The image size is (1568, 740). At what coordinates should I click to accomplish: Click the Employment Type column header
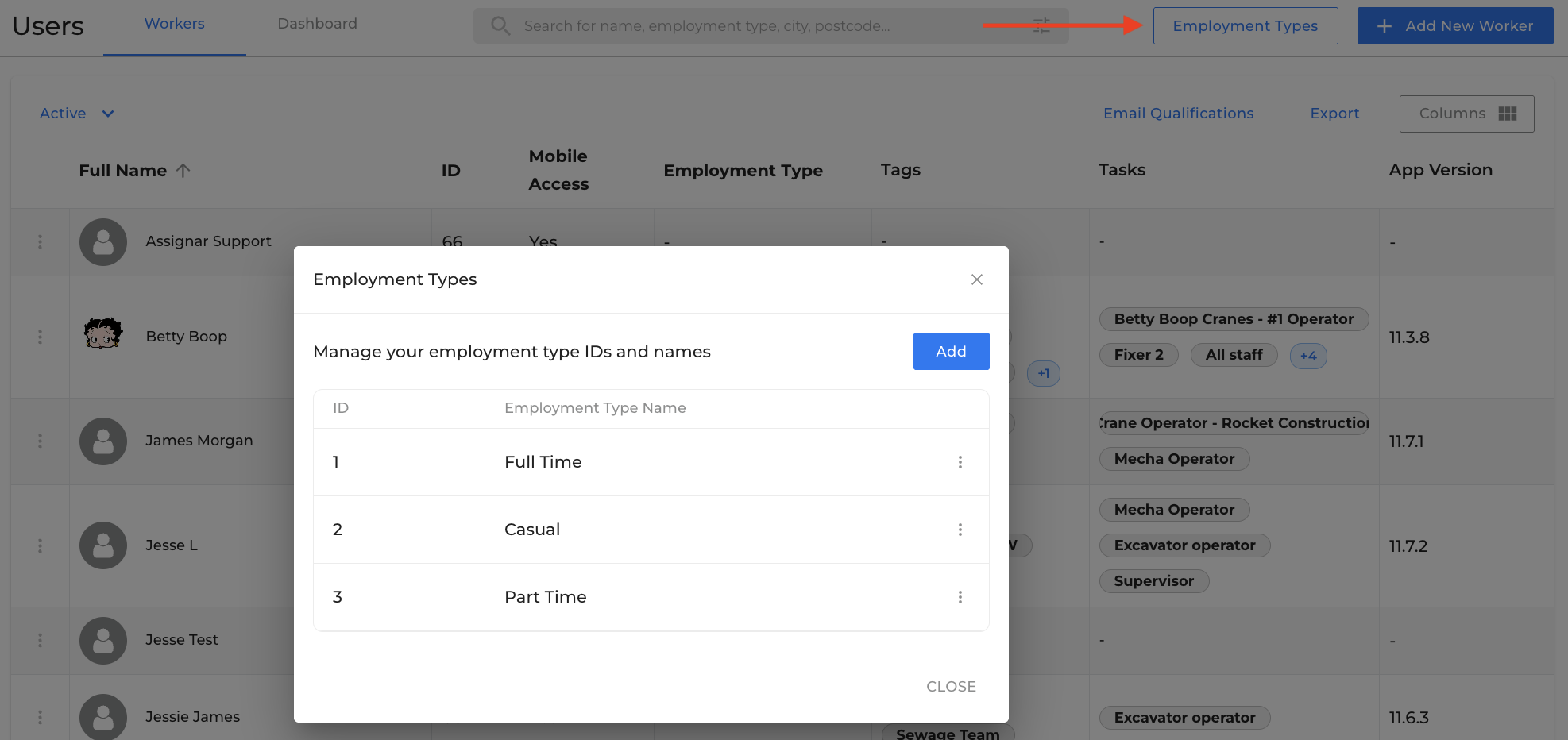[x=743, y=171]
